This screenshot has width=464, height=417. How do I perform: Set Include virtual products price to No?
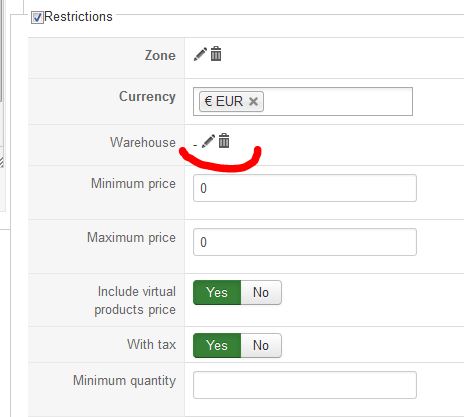tap(261, 292)
